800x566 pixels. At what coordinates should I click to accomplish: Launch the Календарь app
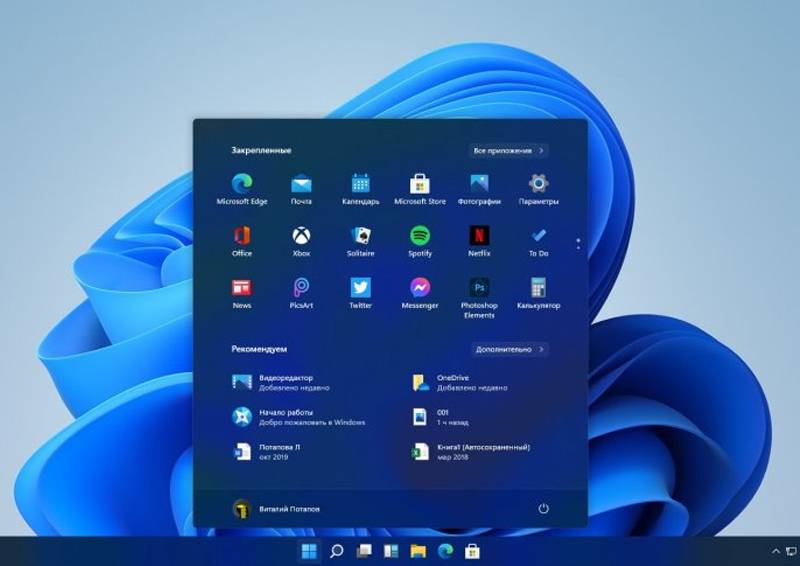tap(360, 189)
